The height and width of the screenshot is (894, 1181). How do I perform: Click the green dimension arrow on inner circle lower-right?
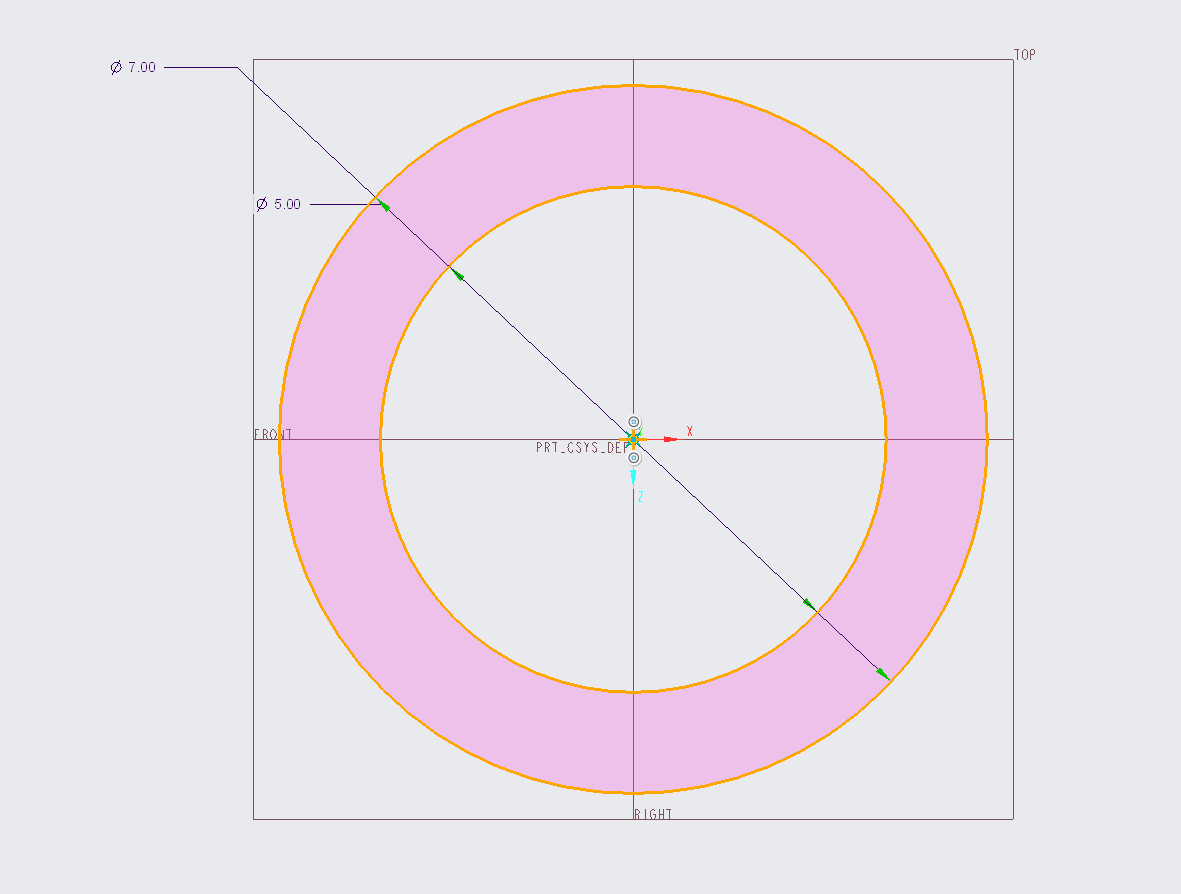(x=810, y=604)
